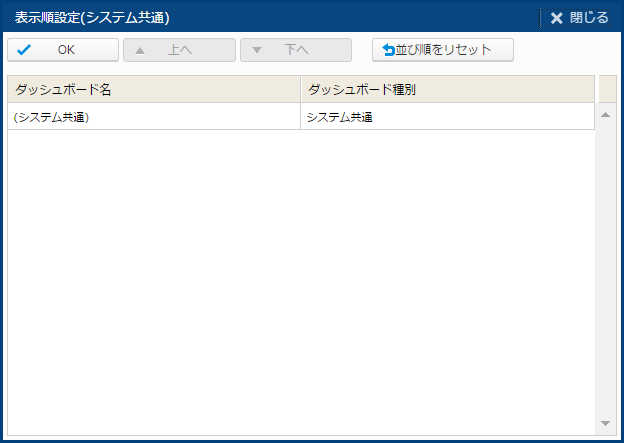624x443 pixels.
Task: Click the empty area below the list row
Action: (300, 280)
